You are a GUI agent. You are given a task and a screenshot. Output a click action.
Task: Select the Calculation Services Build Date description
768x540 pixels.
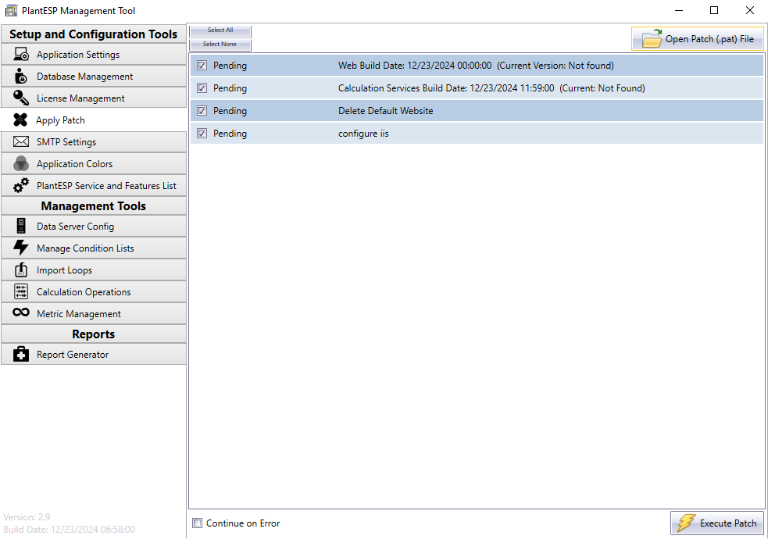click(x=491, y=88)
